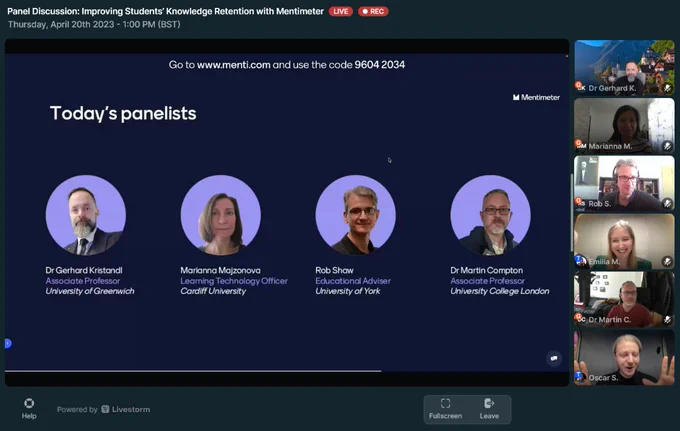680x431 pixels.
Task: Click 'University of York' text
Action: pyautogui.click(x=348, y=291)
